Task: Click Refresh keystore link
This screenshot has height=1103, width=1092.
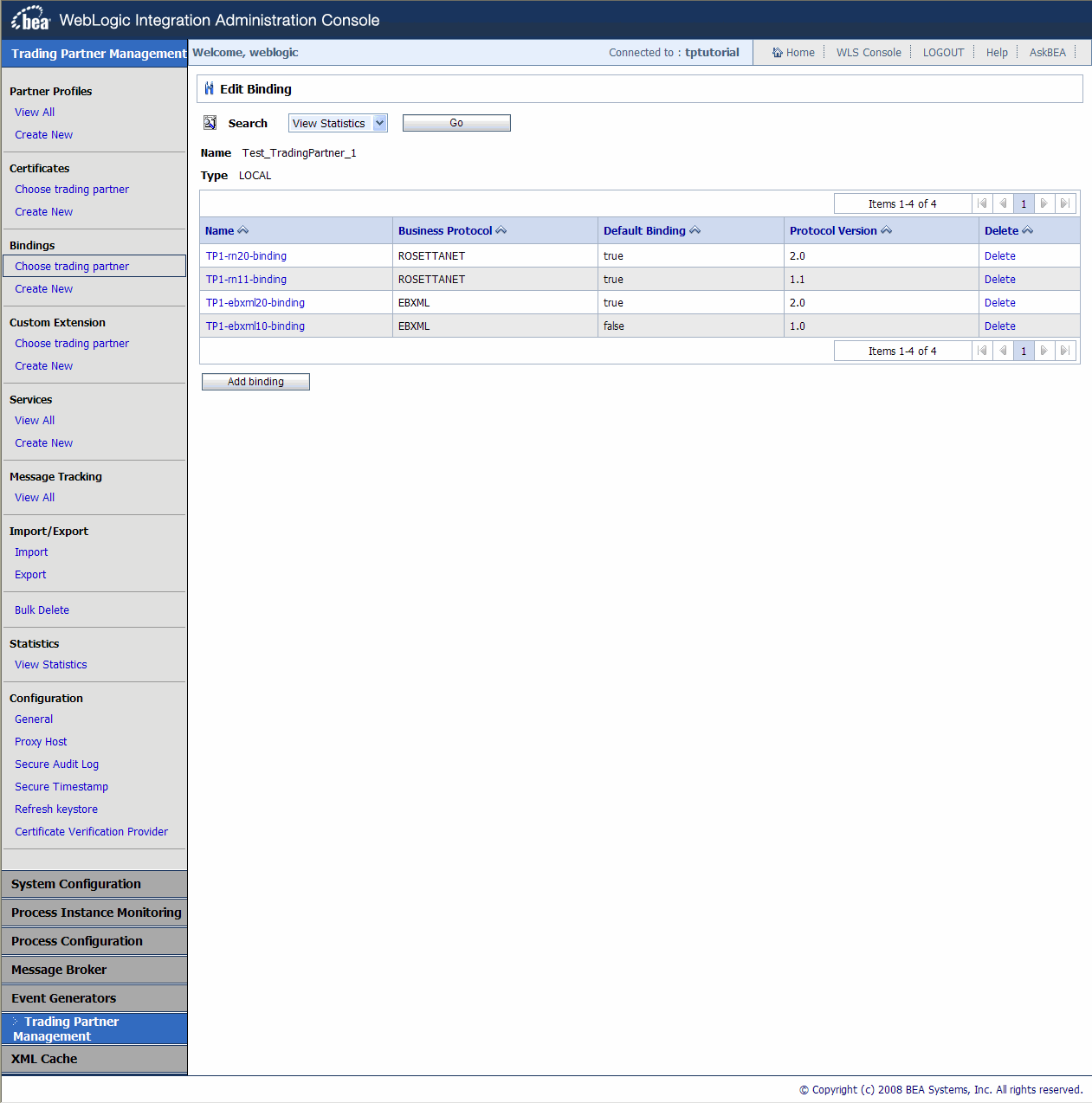Action: point(56,810)
